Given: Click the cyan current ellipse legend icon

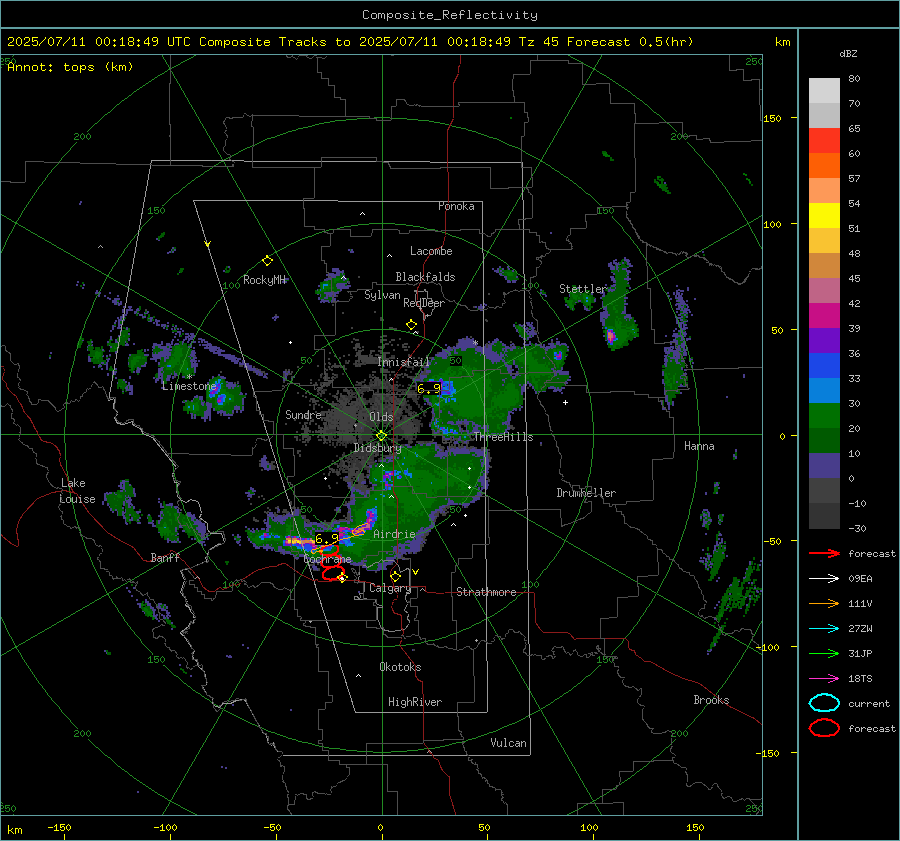Looking at the screenshot, I should pyautogui.click(x=824, y=703).
